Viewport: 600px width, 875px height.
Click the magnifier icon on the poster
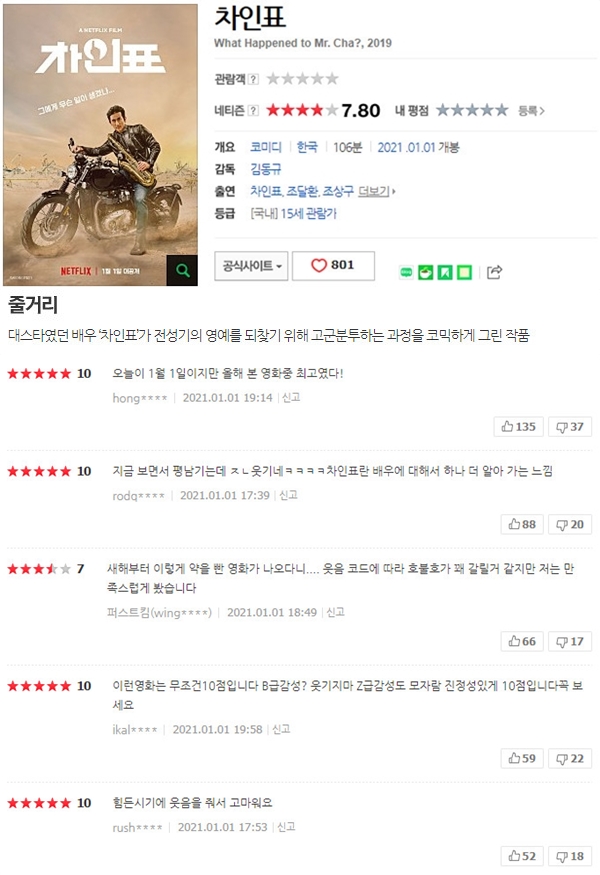coord(182,270)
